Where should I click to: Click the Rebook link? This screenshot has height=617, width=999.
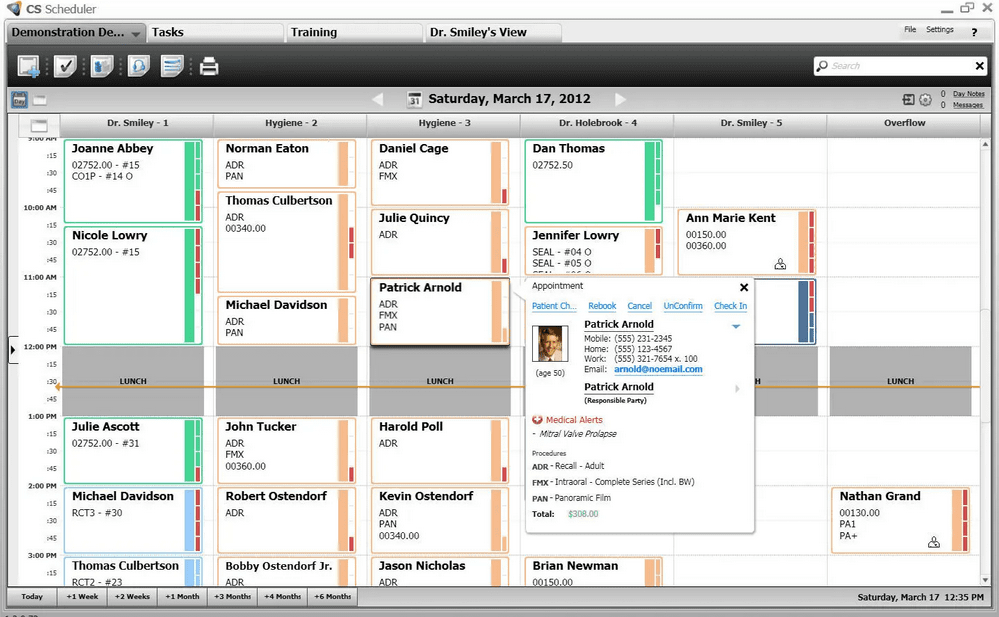tap(602, 306)
